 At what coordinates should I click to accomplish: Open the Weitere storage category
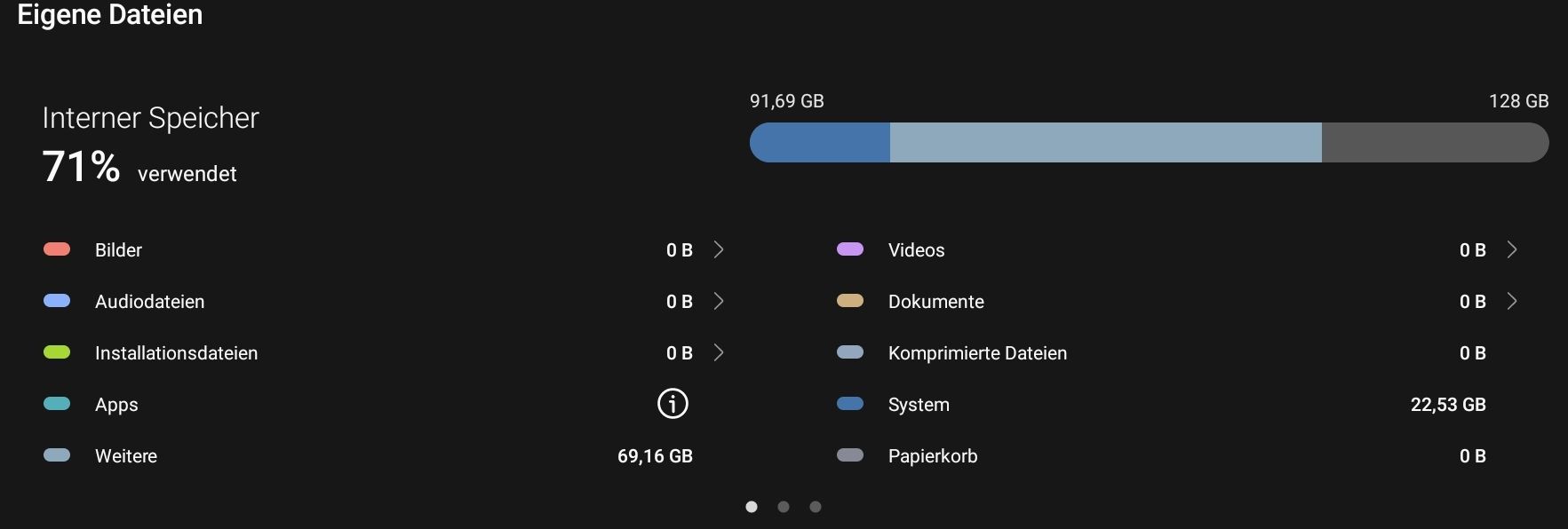126,456
